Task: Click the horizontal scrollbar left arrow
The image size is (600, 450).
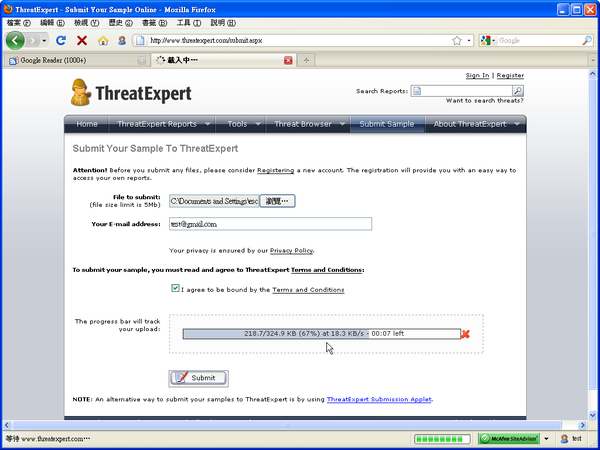Action: (7, 425)
